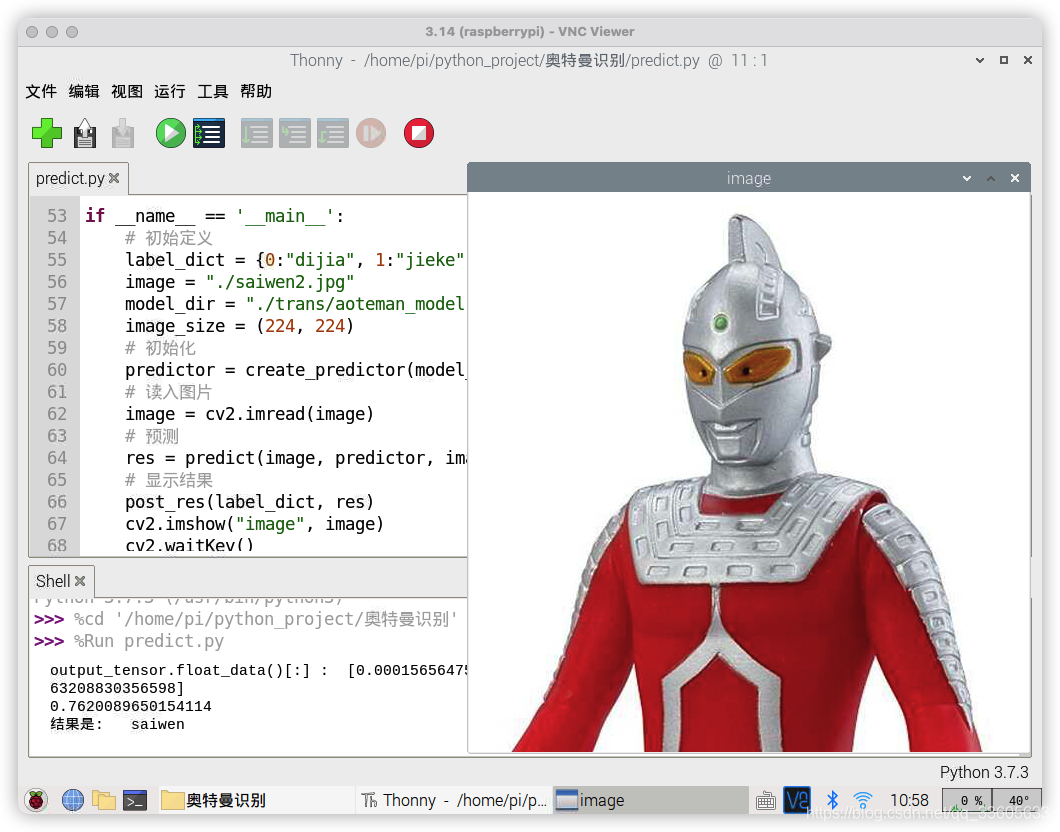Maximize the image window with up arrow
Screen dimensions: 1060x832
coord(991,178)
